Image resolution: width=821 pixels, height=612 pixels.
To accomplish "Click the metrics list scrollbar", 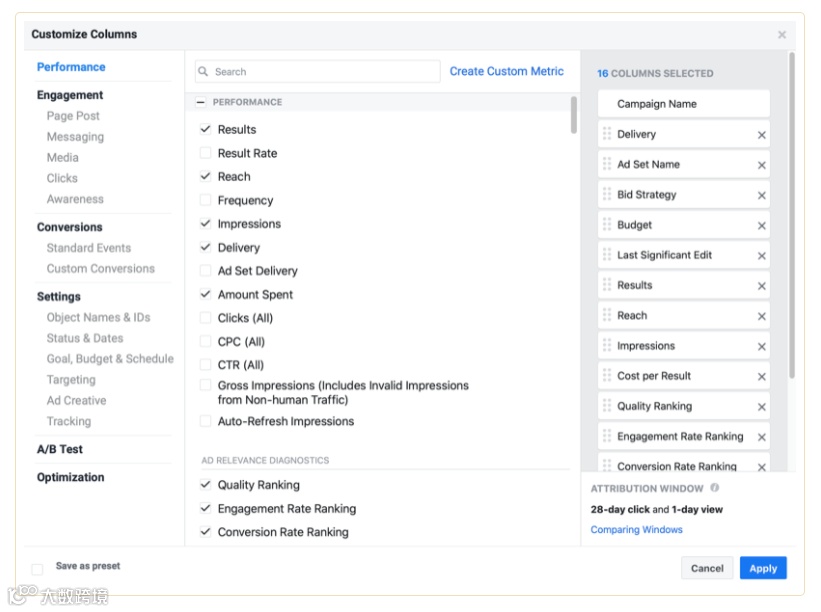I will coord(573,114).
